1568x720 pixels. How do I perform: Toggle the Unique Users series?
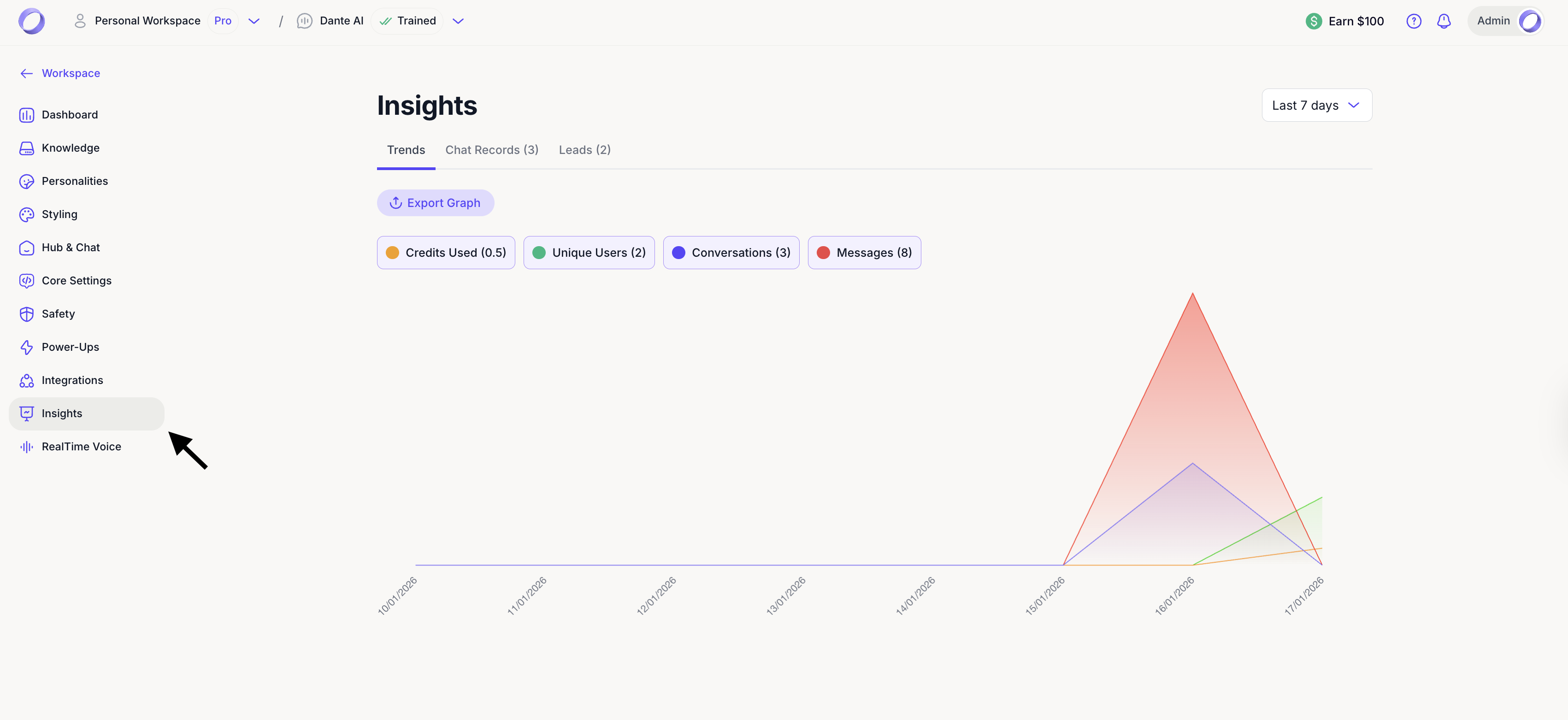click(589, 253)
